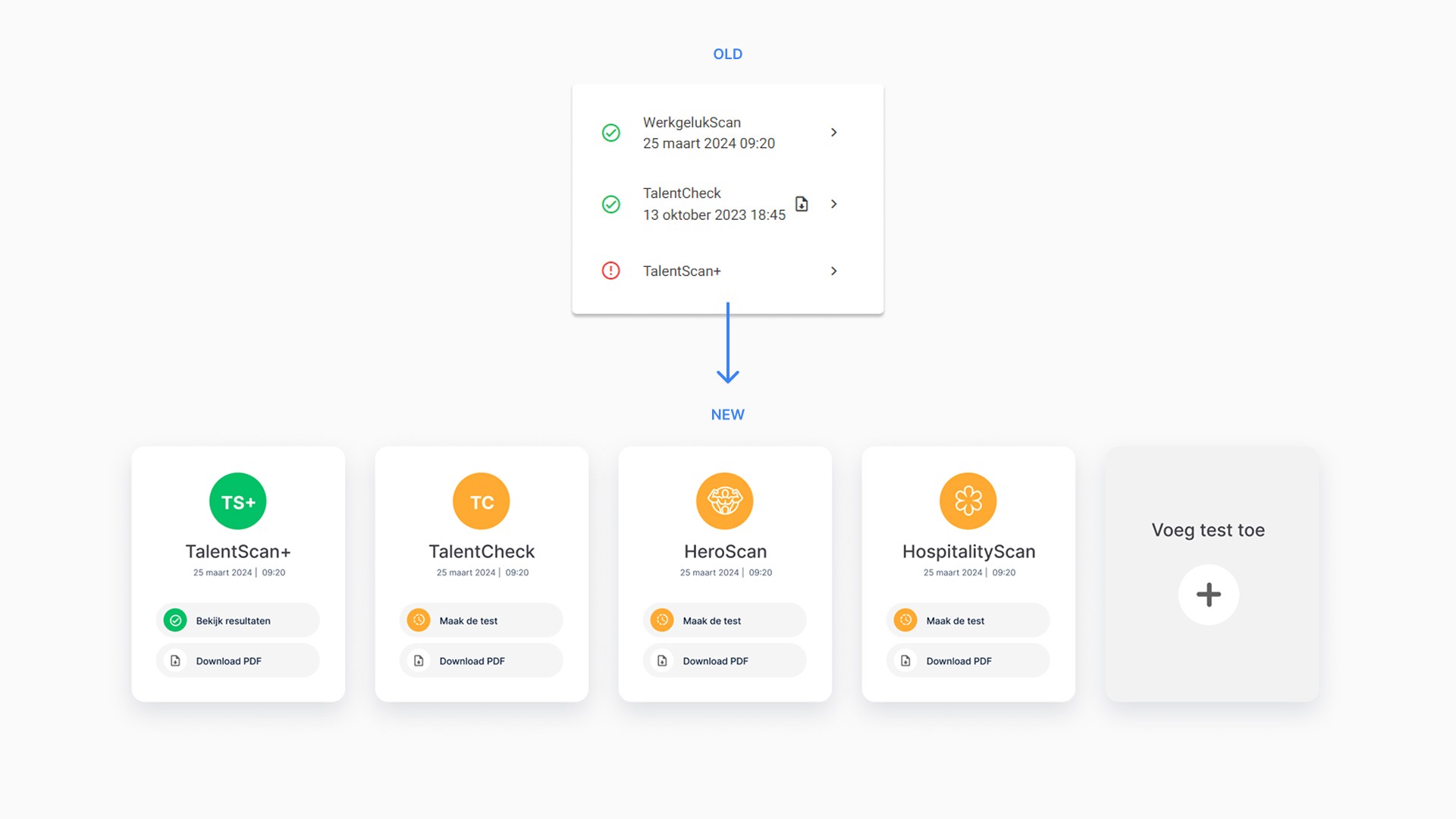Click the HeroScan muscle figure icon

click(725, 501)
